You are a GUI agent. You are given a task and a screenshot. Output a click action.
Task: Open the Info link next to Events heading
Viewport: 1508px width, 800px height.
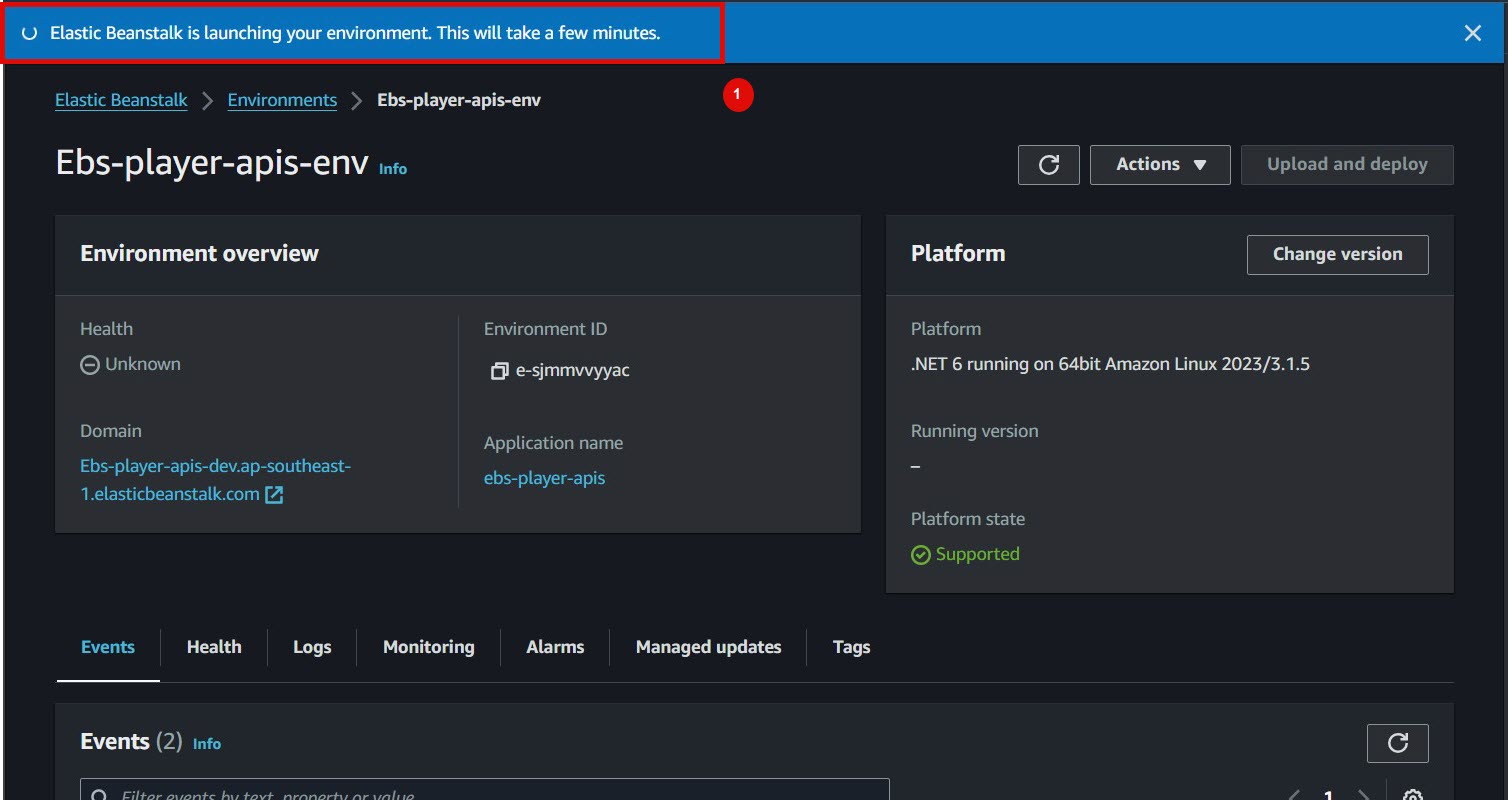207,744
